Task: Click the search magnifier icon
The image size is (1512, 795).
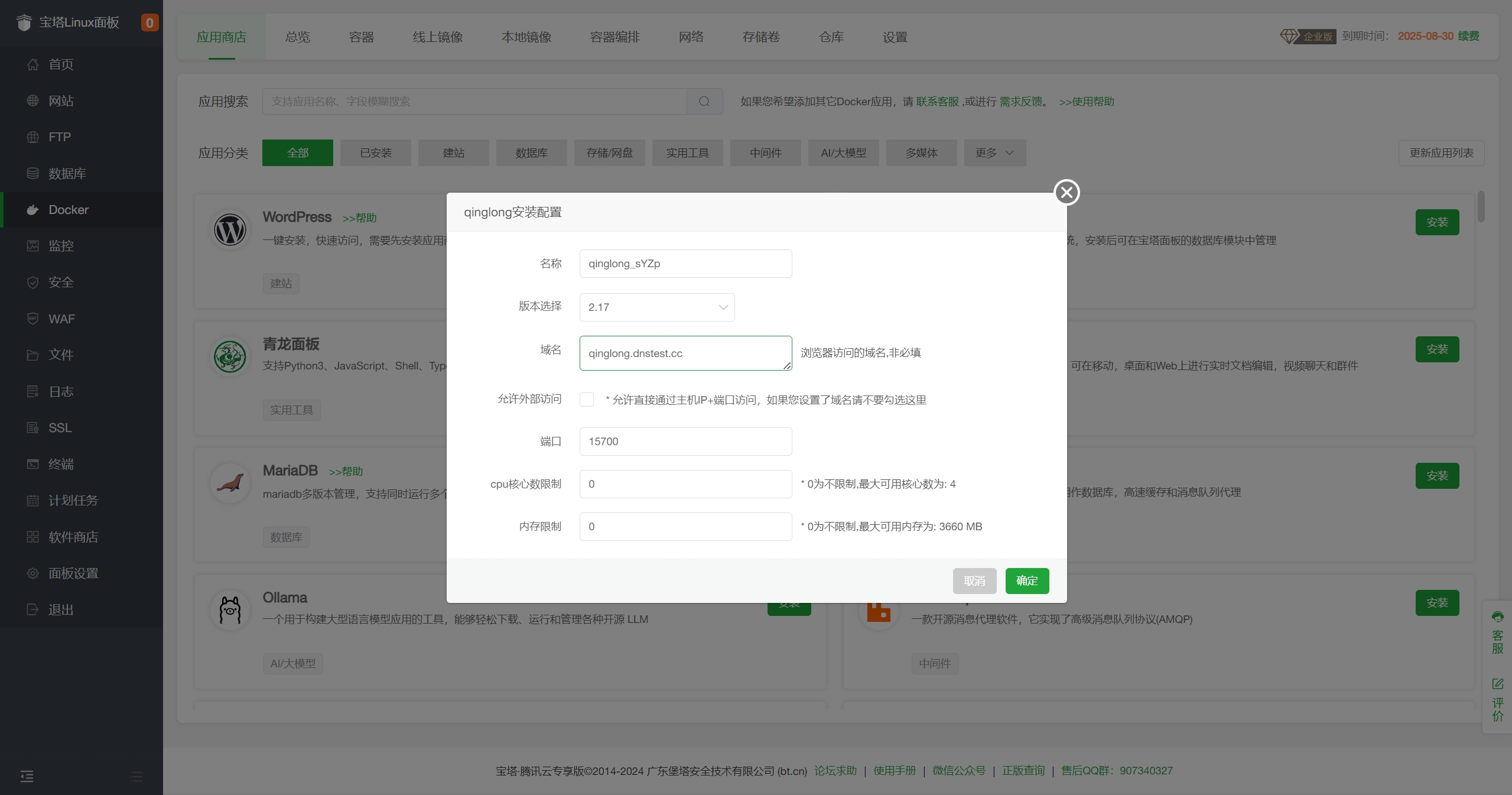Action: (x=704, y=102)
